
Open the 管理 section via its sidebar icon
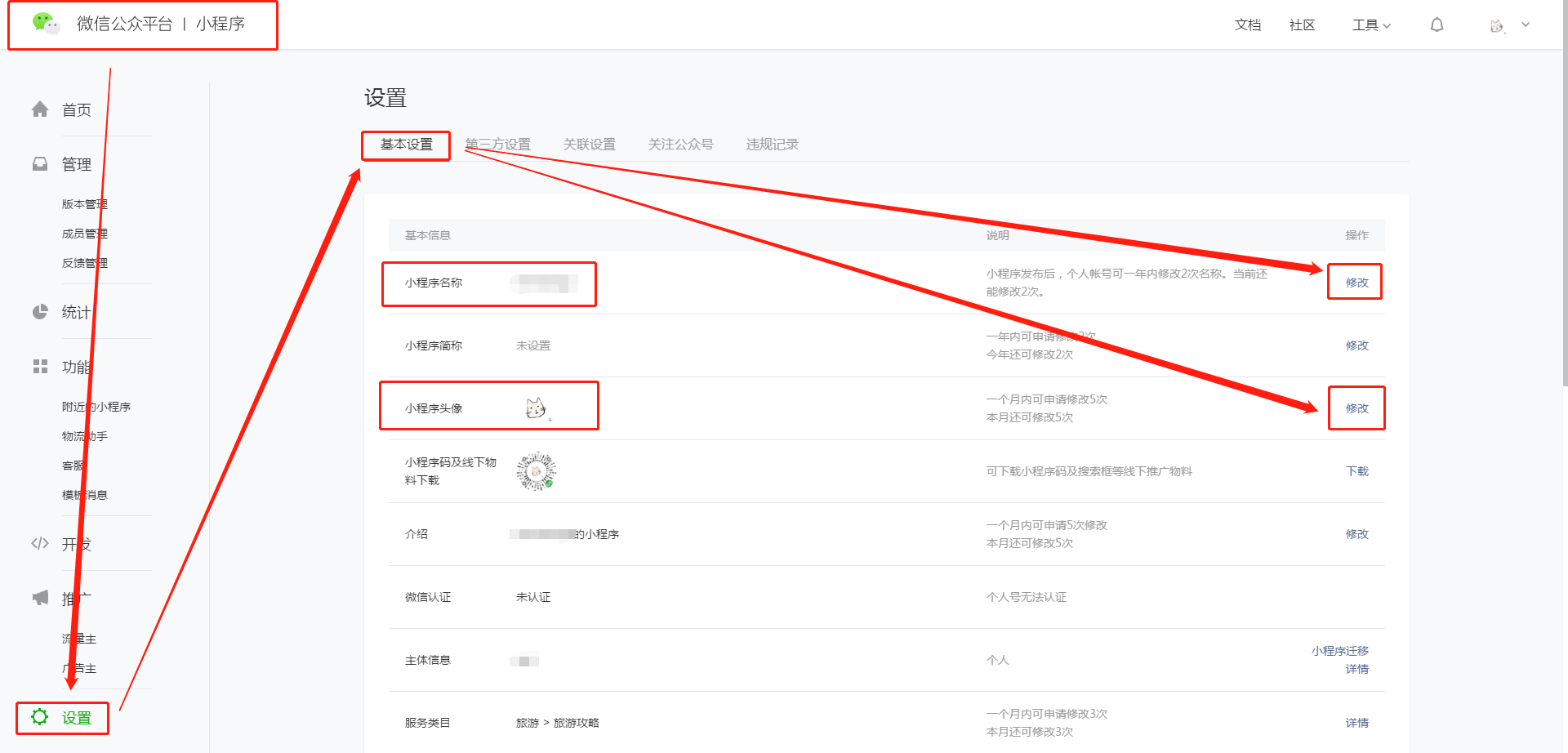[39, 163]
